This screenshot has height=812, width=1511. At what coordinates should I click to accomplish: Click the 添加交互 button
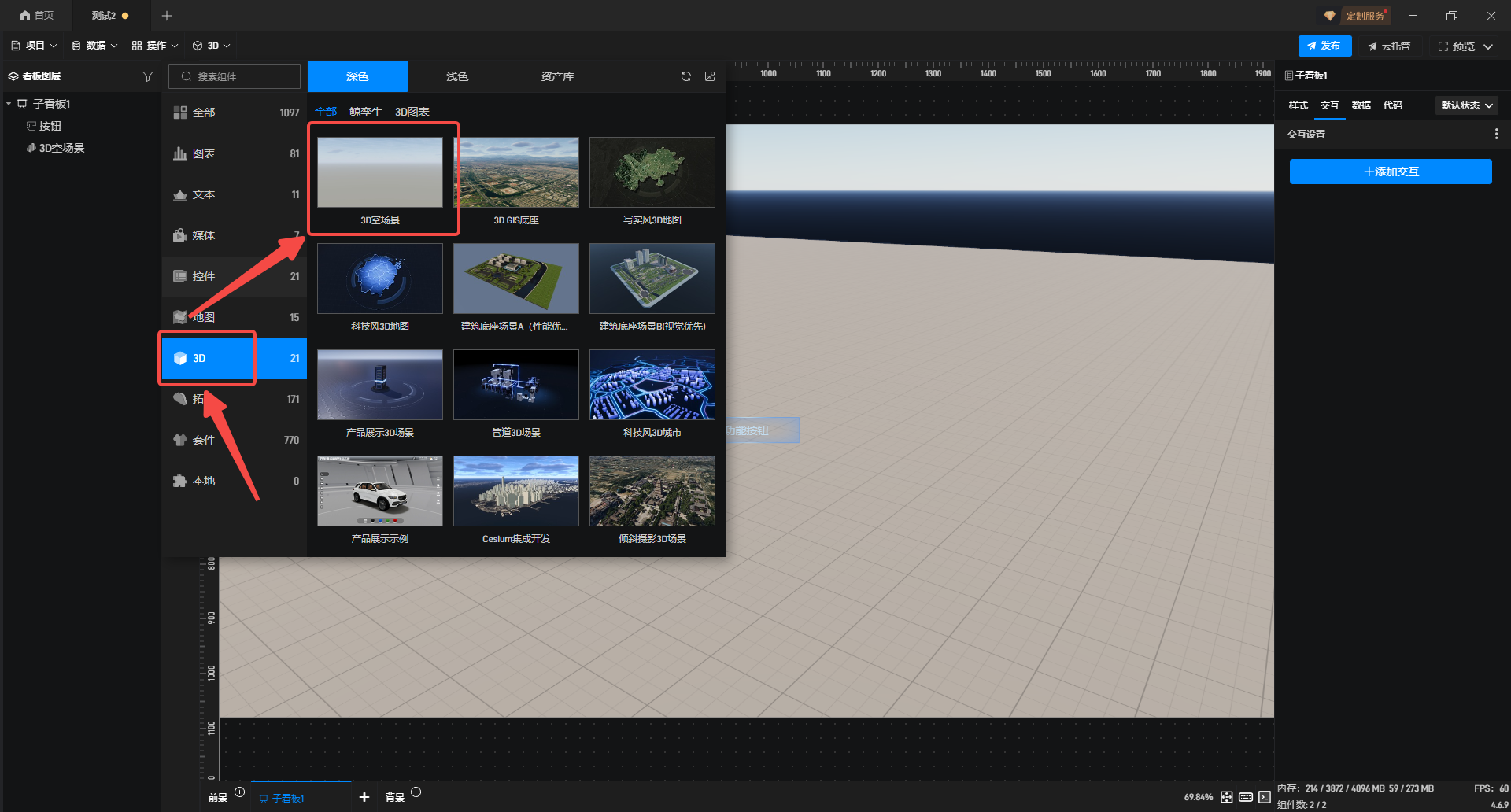(x=1391, y=172)
